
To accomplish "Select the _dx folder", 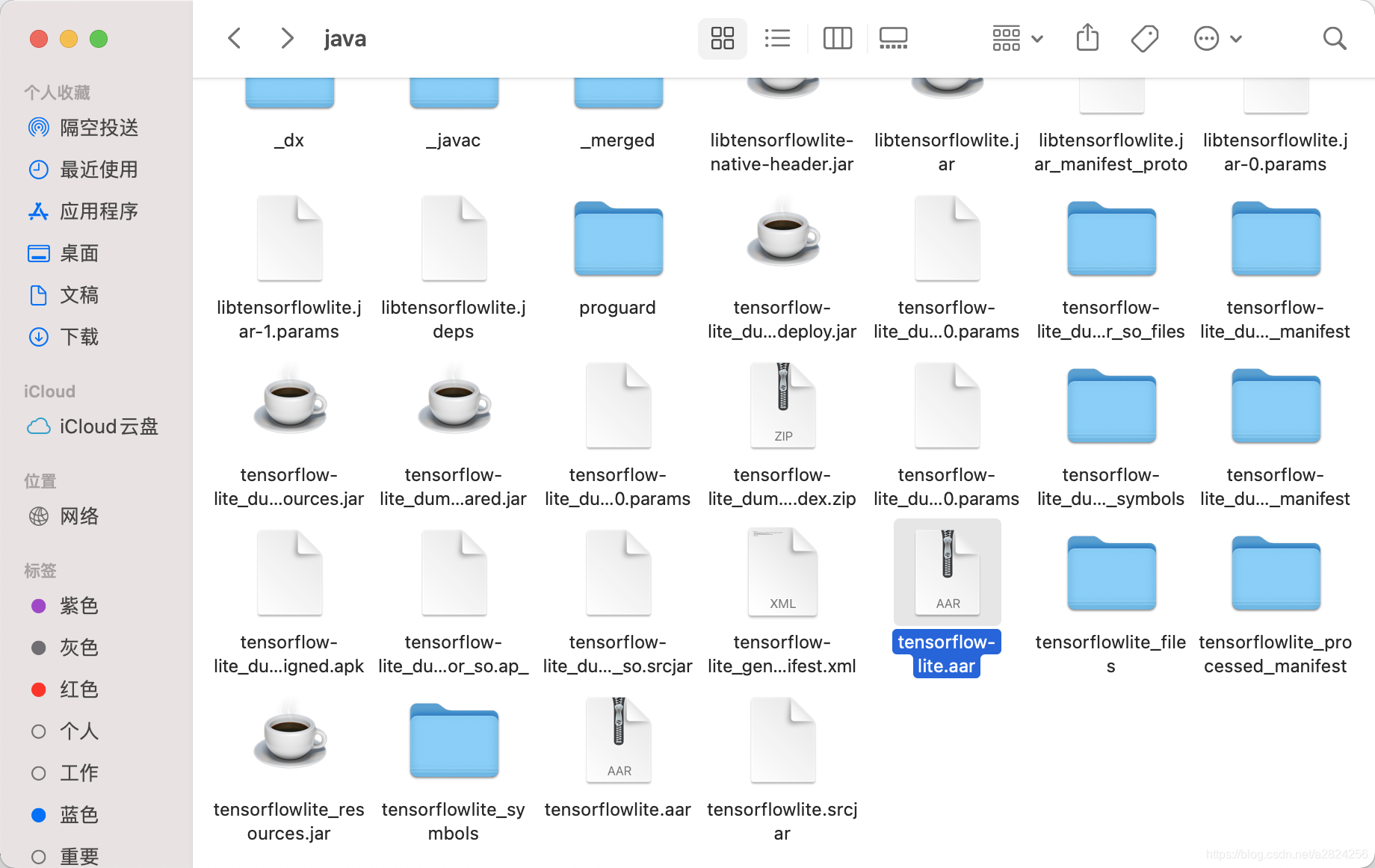I will pyautogui.click(x=289, y=93).
